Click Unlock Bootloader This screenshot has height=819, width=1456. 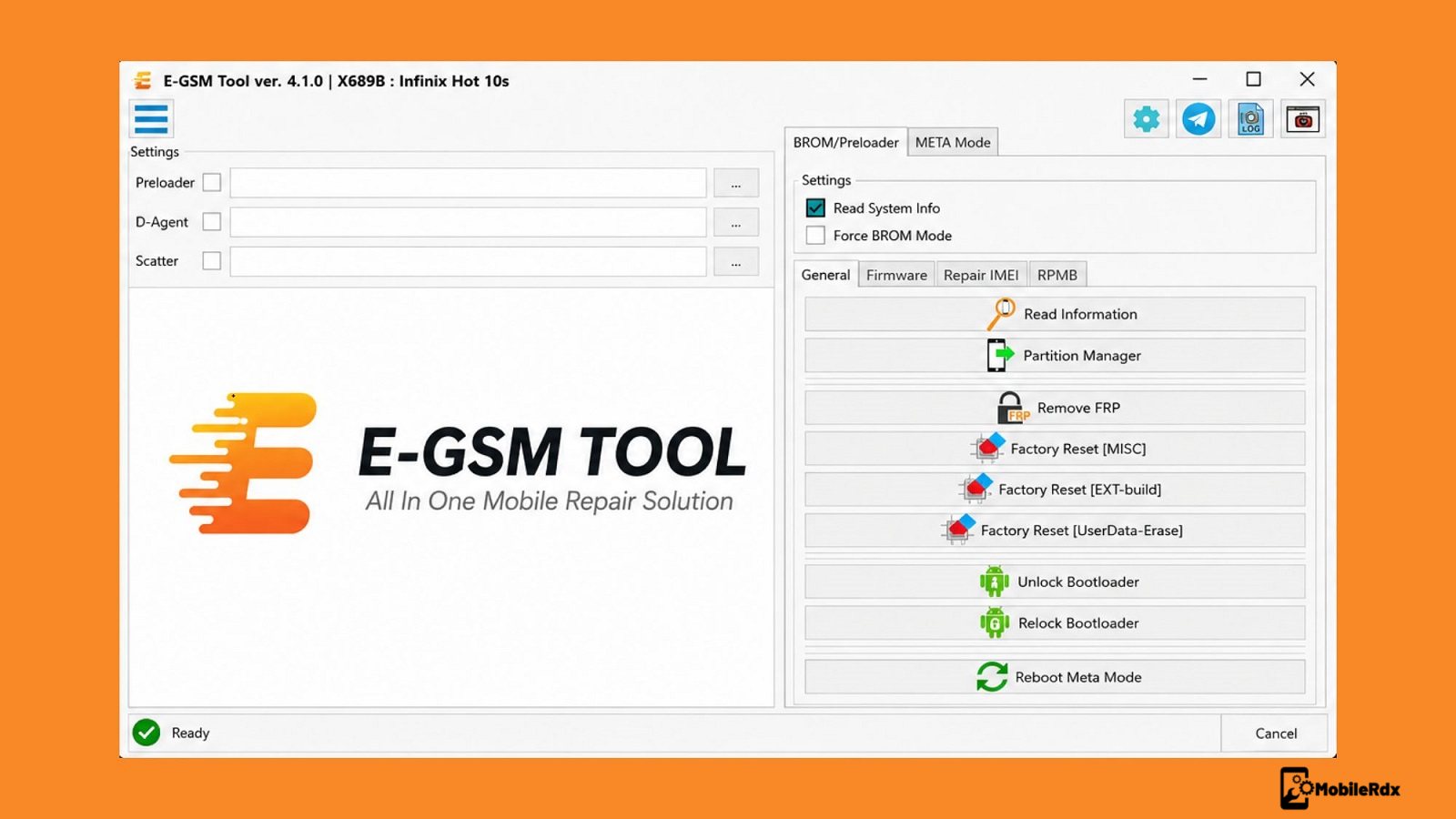tap(1055, 581)
